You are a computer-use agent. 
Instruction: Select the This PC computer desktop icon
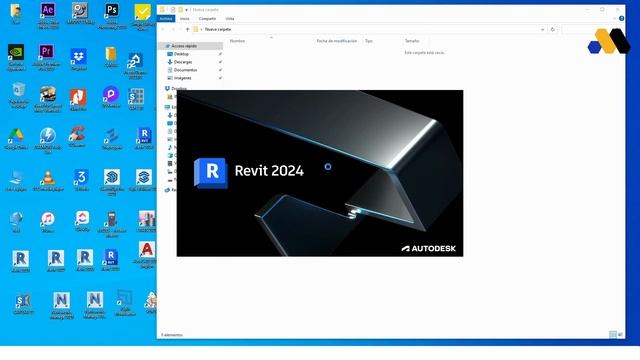[16, 178]
